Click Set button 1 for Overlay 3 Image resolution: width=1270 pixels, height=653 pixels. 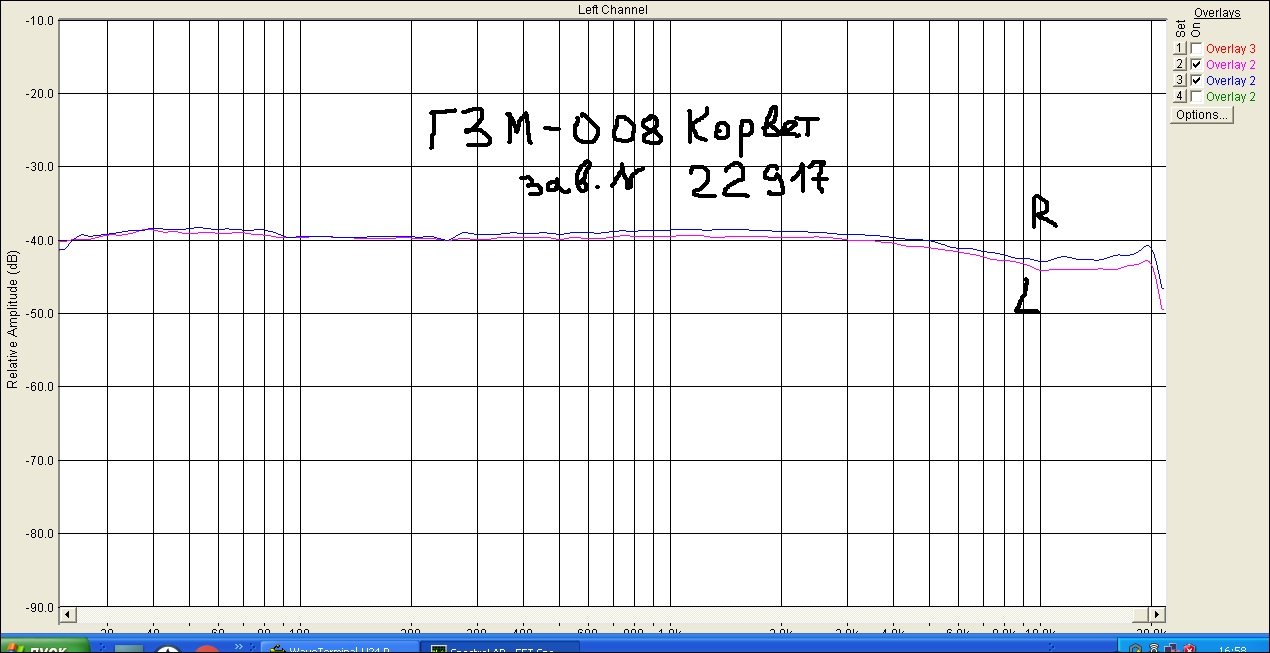[x=1179, y=48]
